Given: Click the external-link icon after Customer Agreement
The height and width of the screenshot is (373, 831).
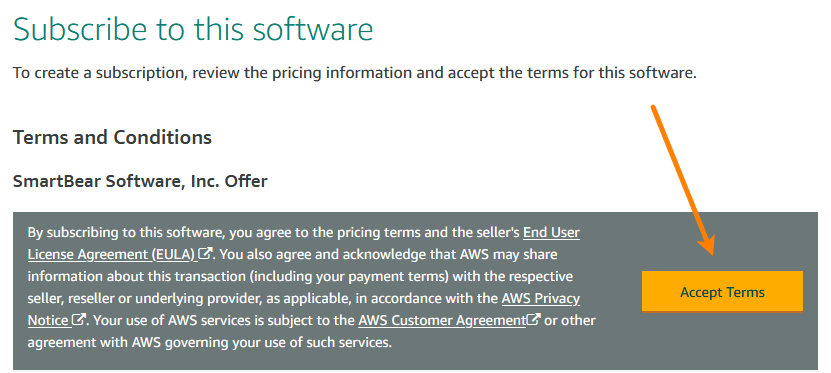Looking at the screenshot, I should pos(533,319).
